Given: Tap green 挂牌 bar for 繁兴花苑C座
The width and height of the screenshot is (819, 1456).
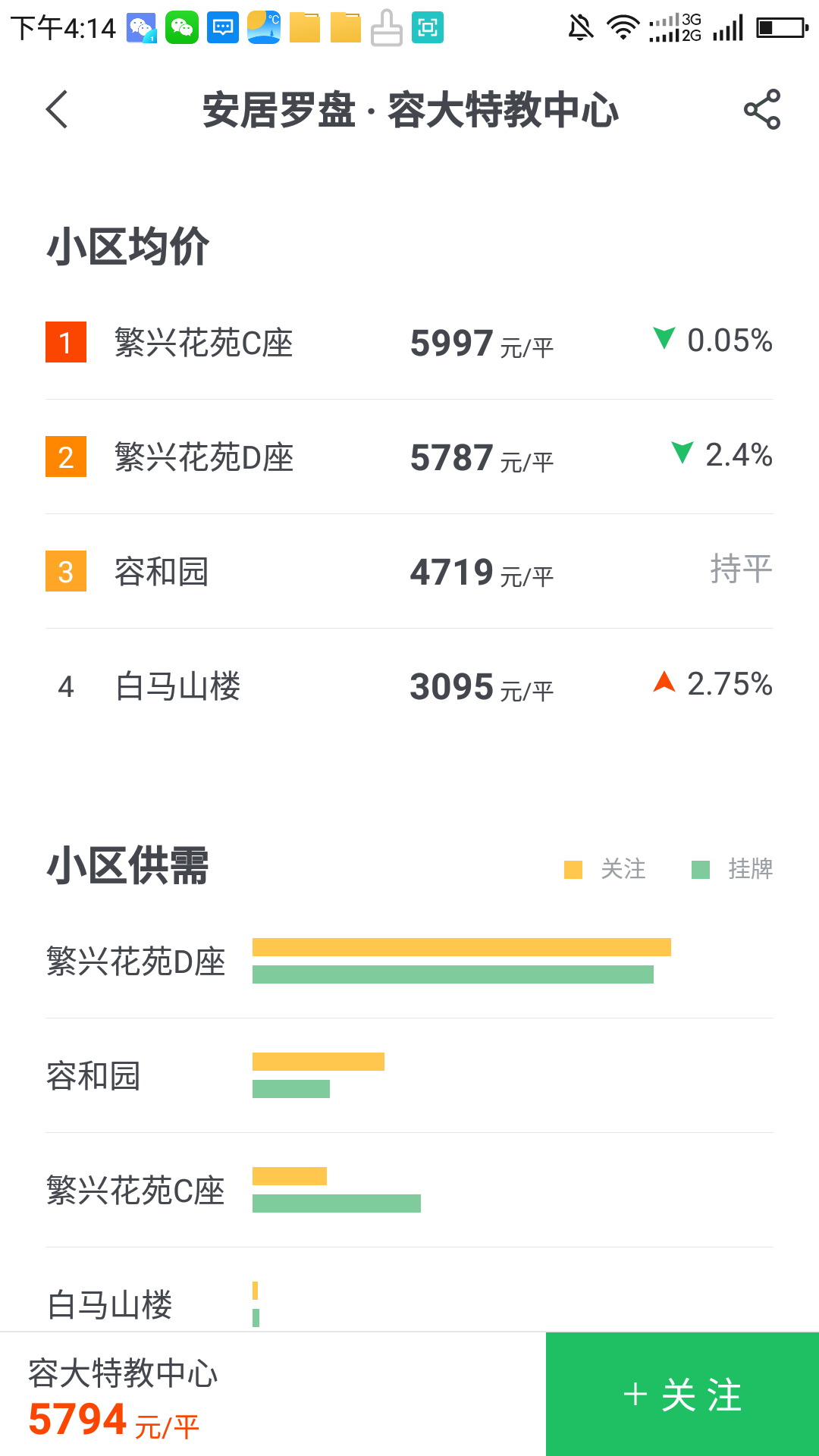Looking at the screenshot, I should (336, 1203).
